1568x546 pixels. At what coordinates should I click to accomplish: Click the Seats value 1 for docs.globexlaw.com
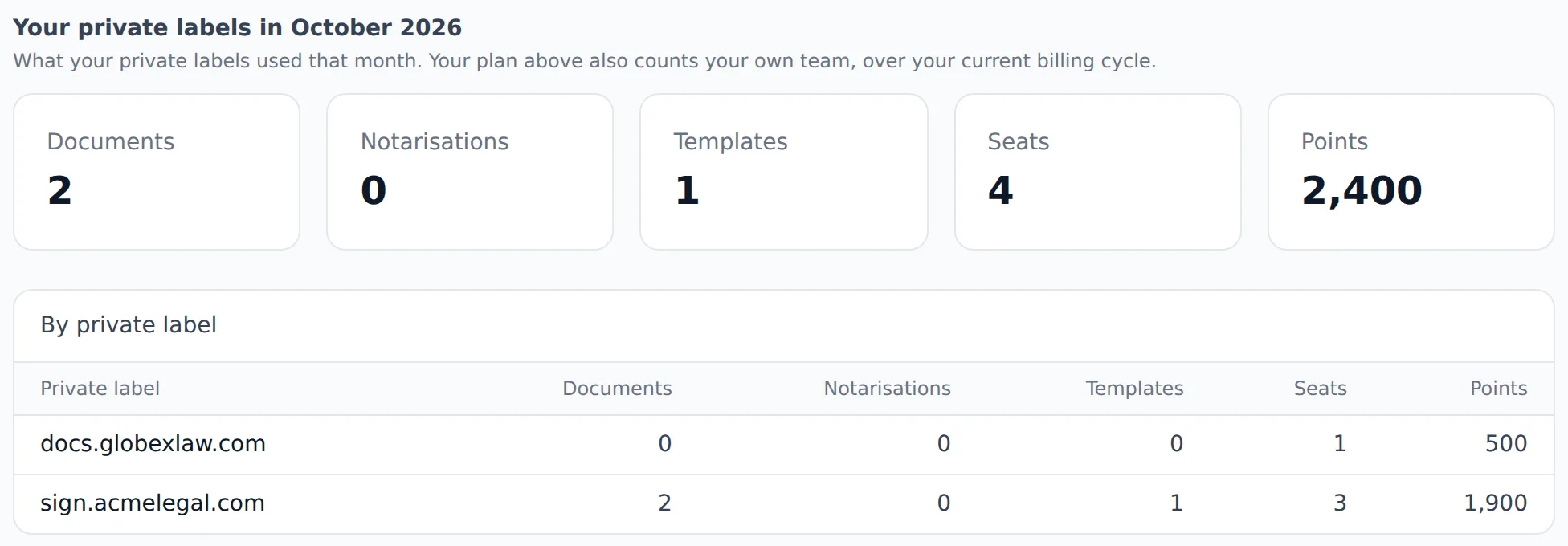pyautogui.click(x=1340, y=443)
